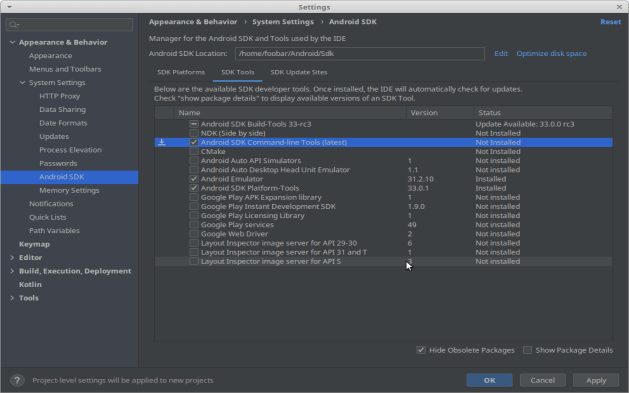The width and height of the screenshot is (629, 393).
Task: Select HTTP Proxy in settings tree
Action: tap(60, 96)
